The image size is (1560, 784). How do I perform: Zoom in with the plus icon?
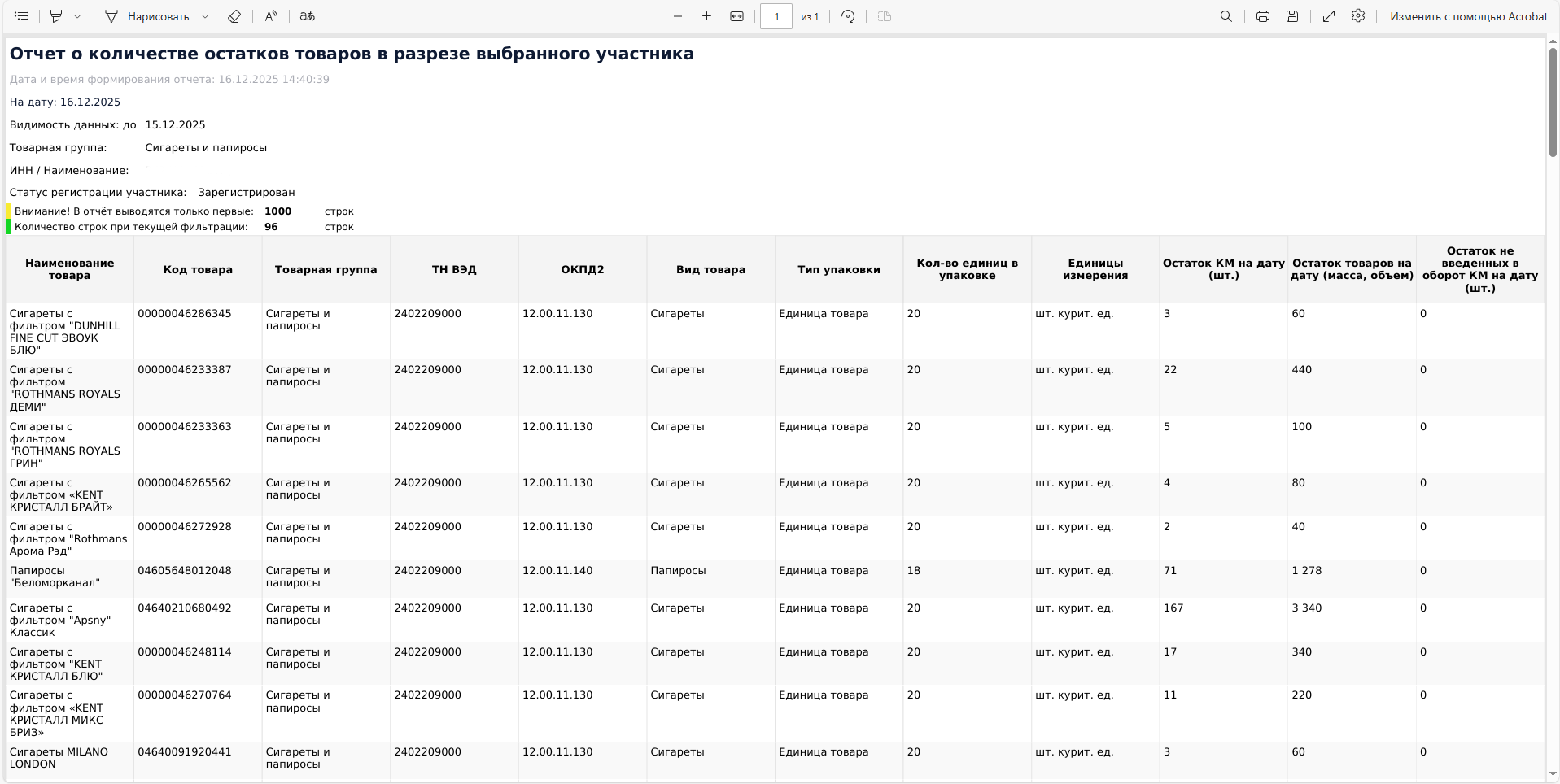pyautogui.click(x=706, y=16)
